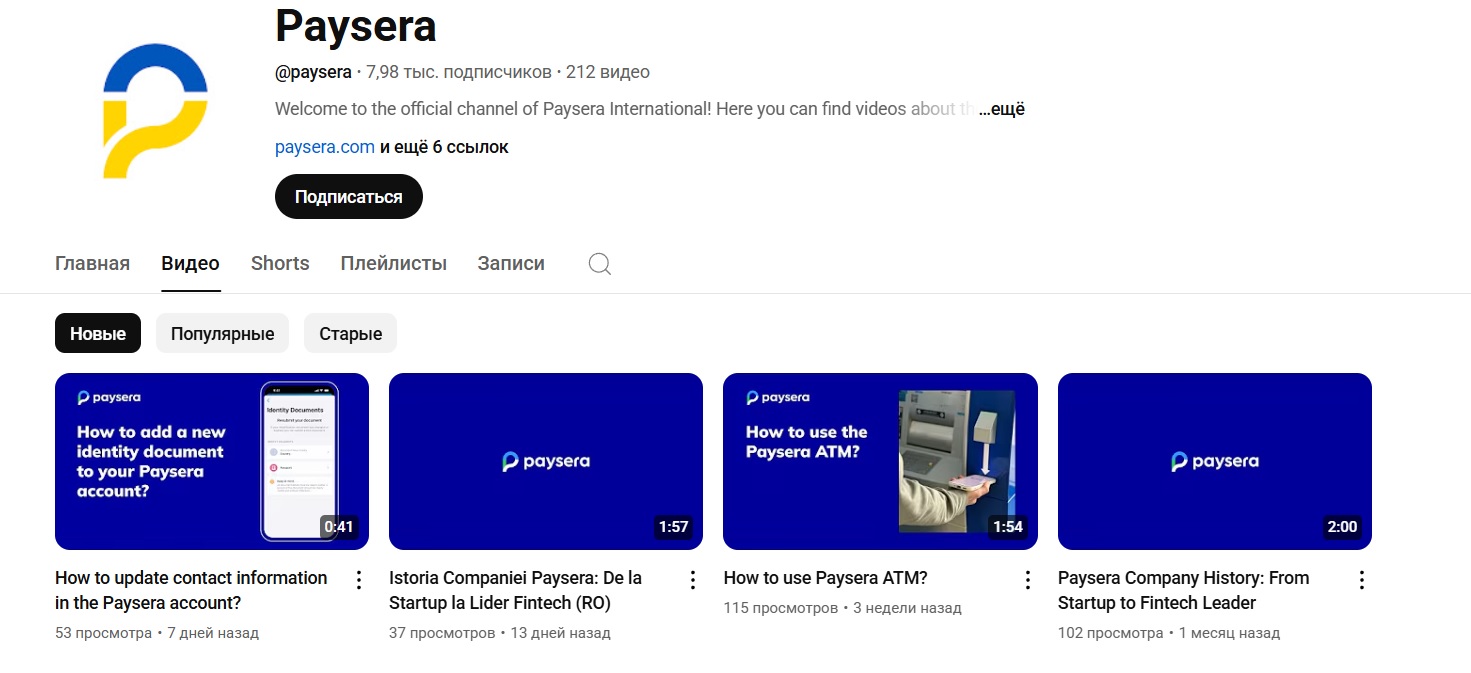The height and width of the screenshot is (673, 1471).
Task: Open the paysera.com link
Action: tap(324, 146)
